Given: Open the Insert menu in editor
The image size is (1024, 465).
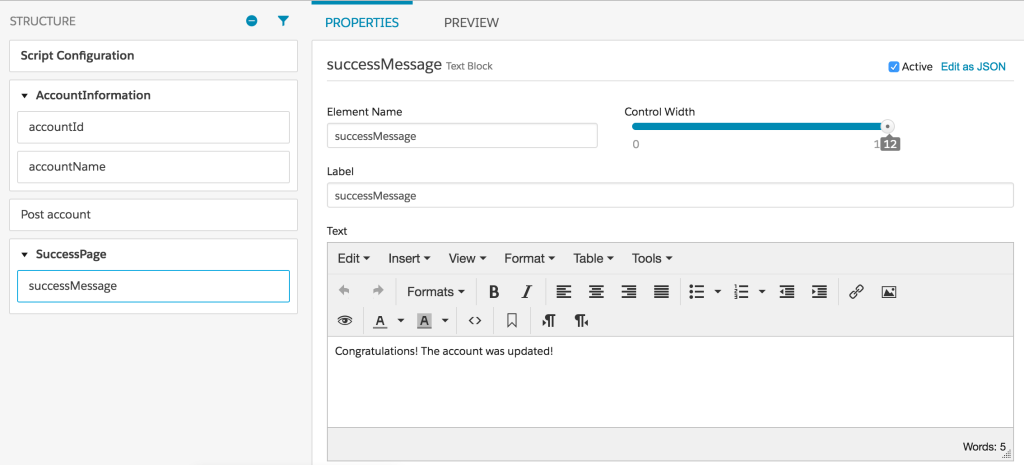Looking at the screenshot, I should point(409,258).
